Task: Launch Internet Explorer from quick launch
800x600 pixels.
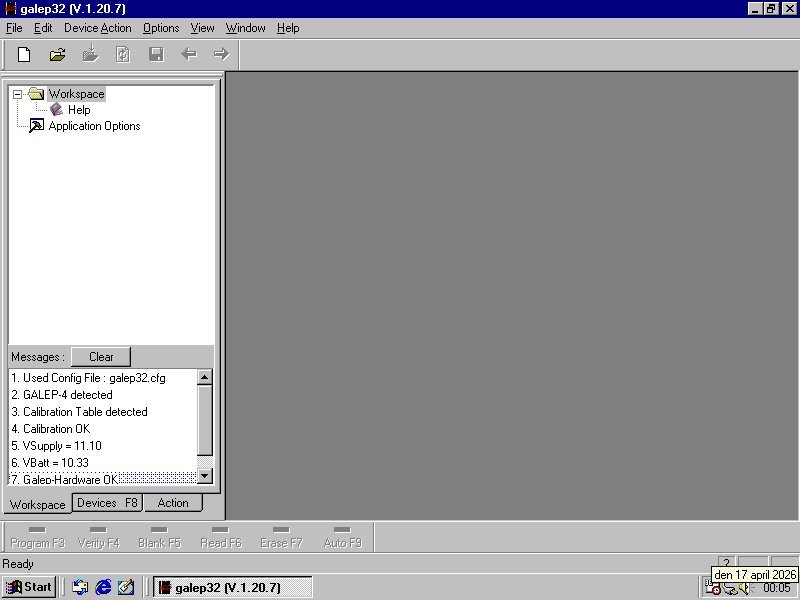Action: point(103,587)
